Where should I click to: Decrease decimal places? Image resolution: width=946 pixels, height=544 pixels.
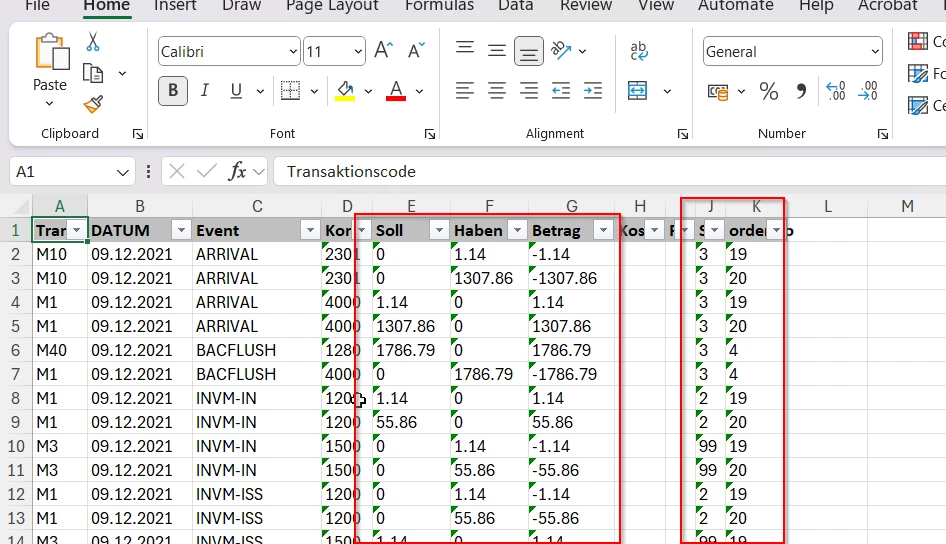point(868,91)
